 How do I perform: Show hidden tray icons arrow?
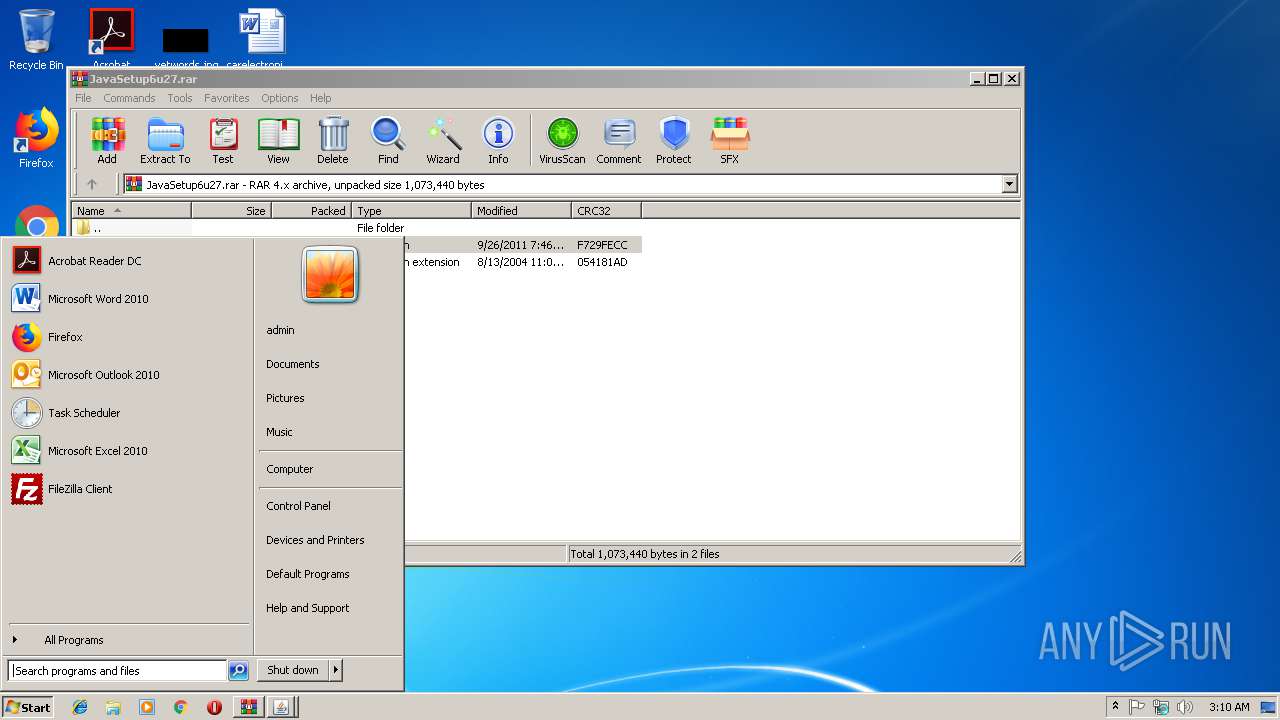1115,707
